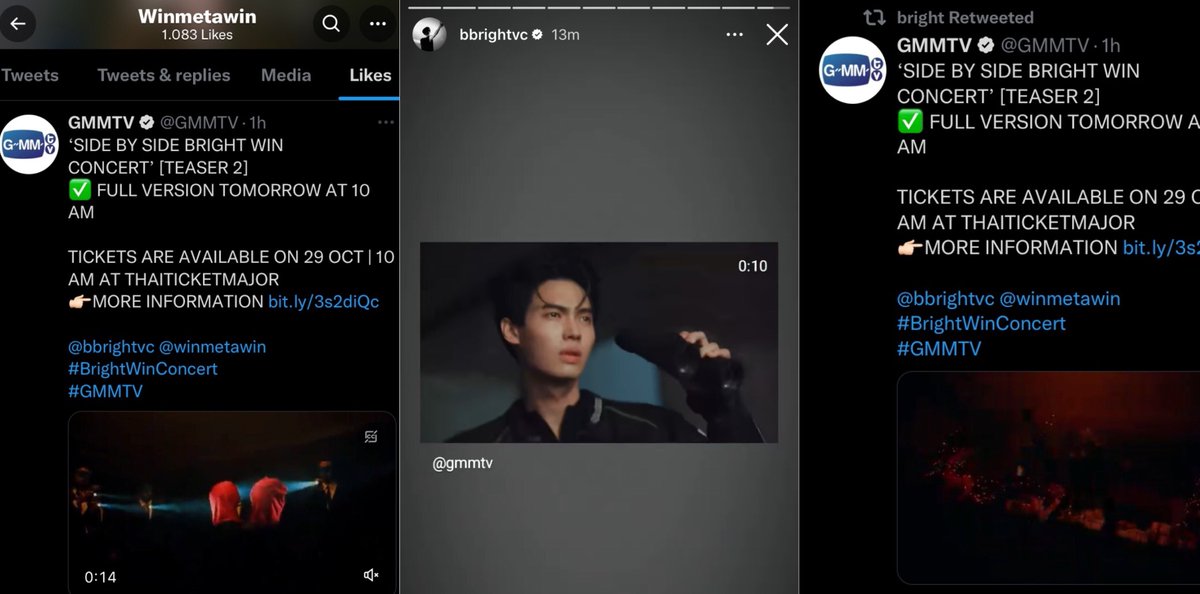Click the 1.083 Likes count in the header

pos(197,35)
